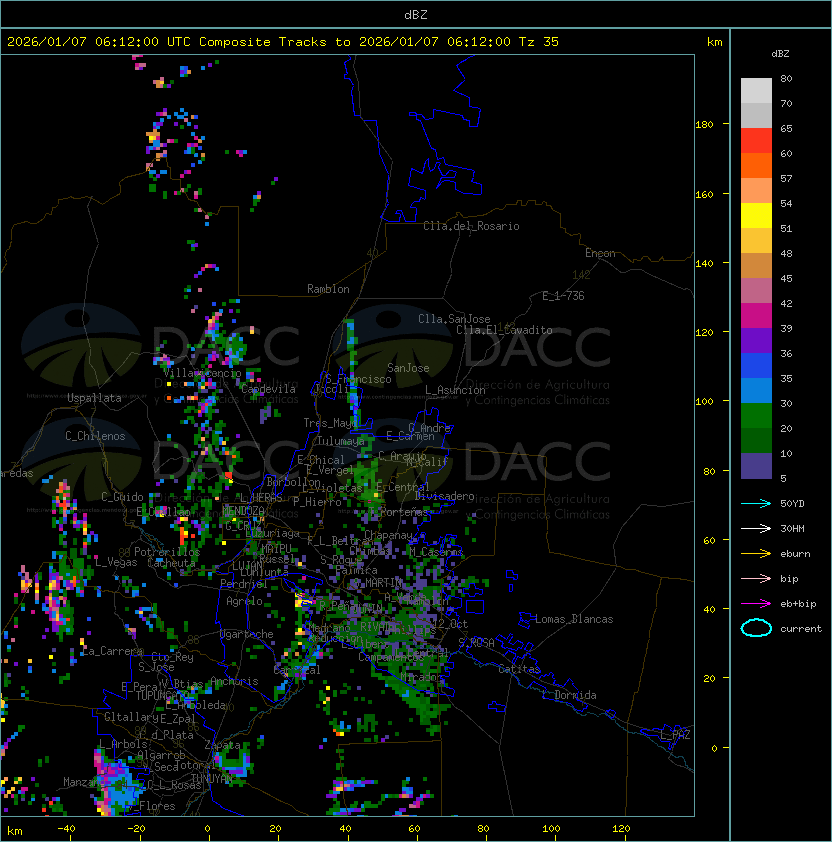Click the white 30HM arrow in legend
The width and height of the screenshot is (832, 842).
click(756, 528)
